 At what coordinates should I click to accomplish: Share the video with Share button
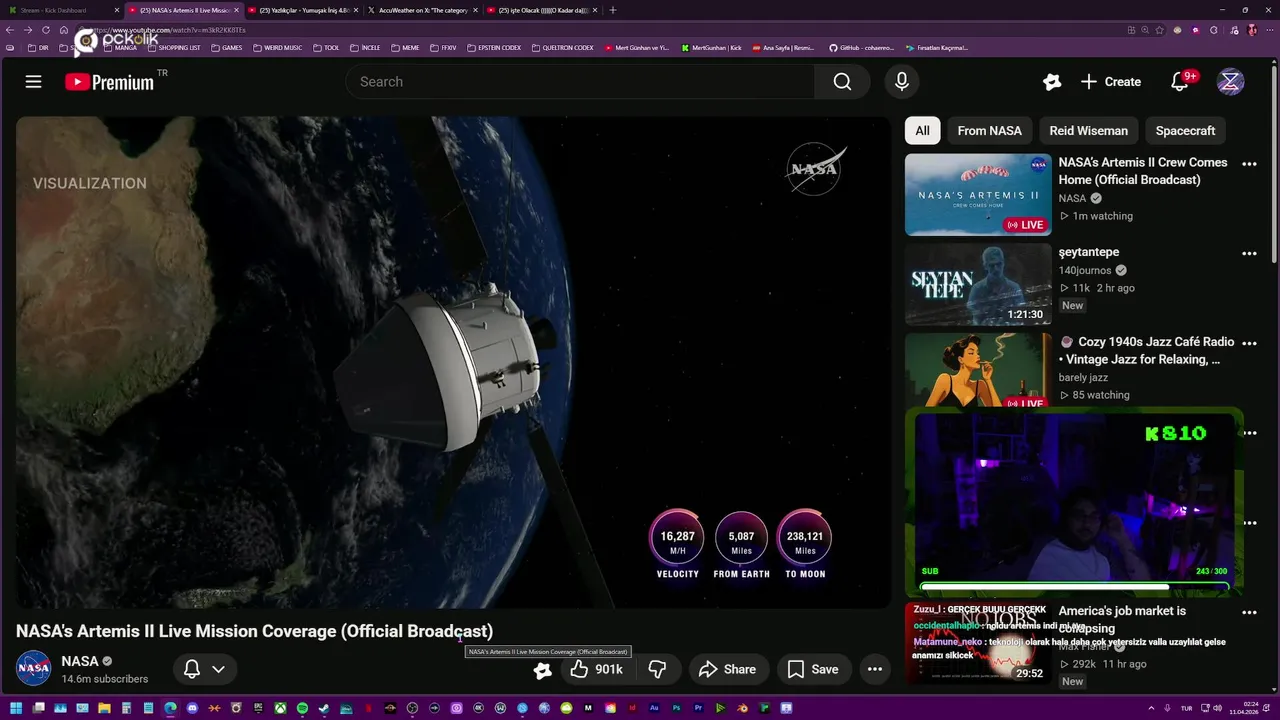tap(727, 669)
